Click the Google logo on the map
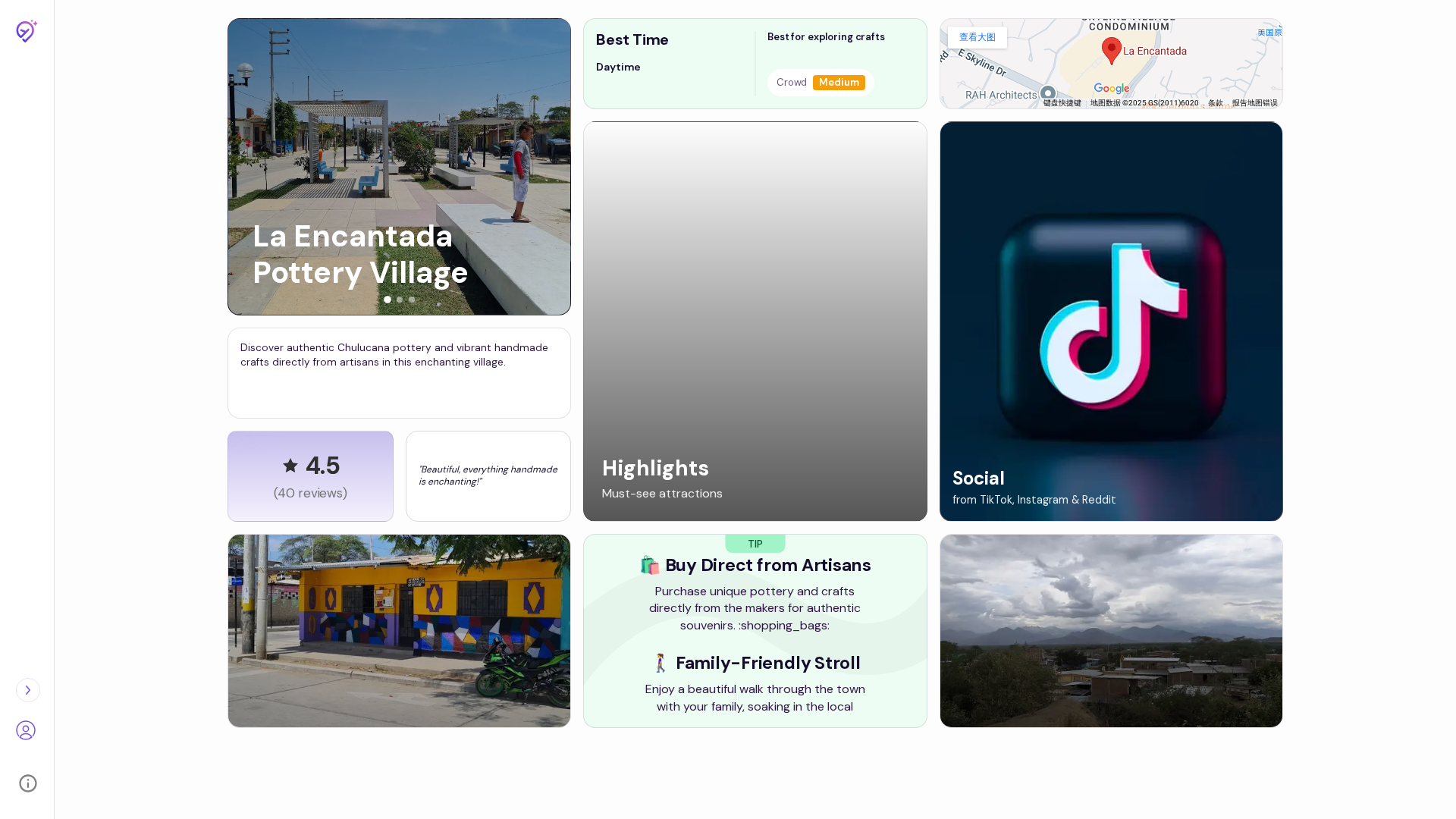The height and width of the screenshot is (819, 1456). coord(1111,89)
